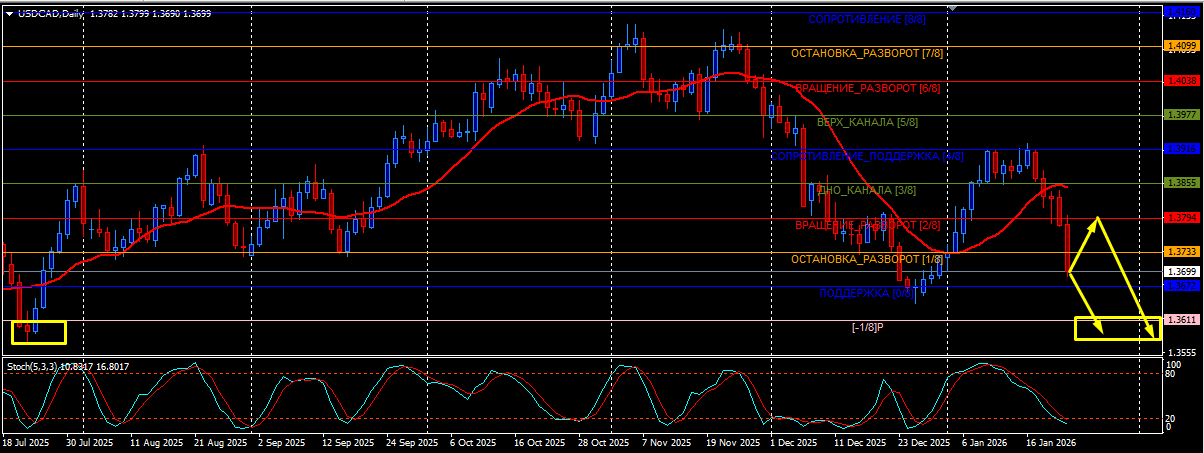The height and width of the screenshot is (453, 1204).
Task: Select the СОПРОТИВЛЕНИЕ [8/8] level label
Action: click(868, 19)
